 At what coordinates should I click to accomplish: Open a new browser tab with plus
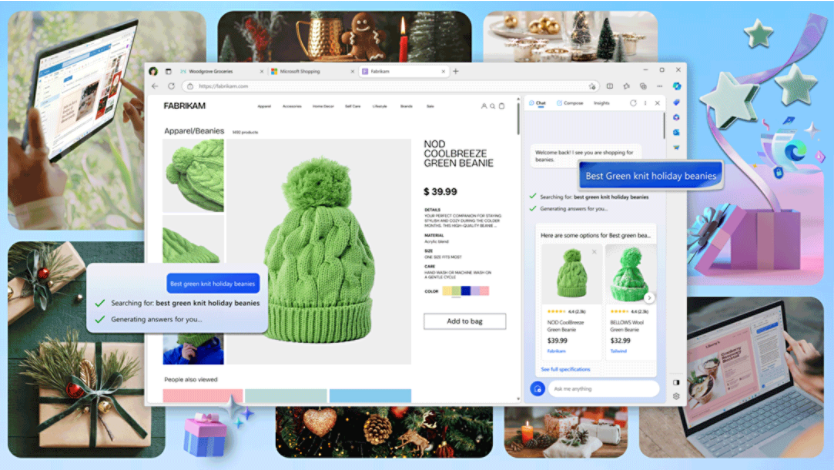click(x=455, y=71)
